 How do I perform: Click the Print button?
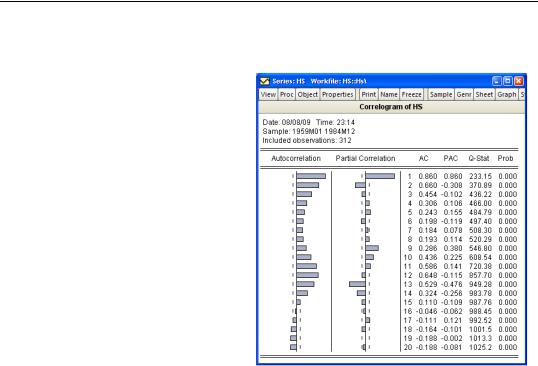point(369,94)
